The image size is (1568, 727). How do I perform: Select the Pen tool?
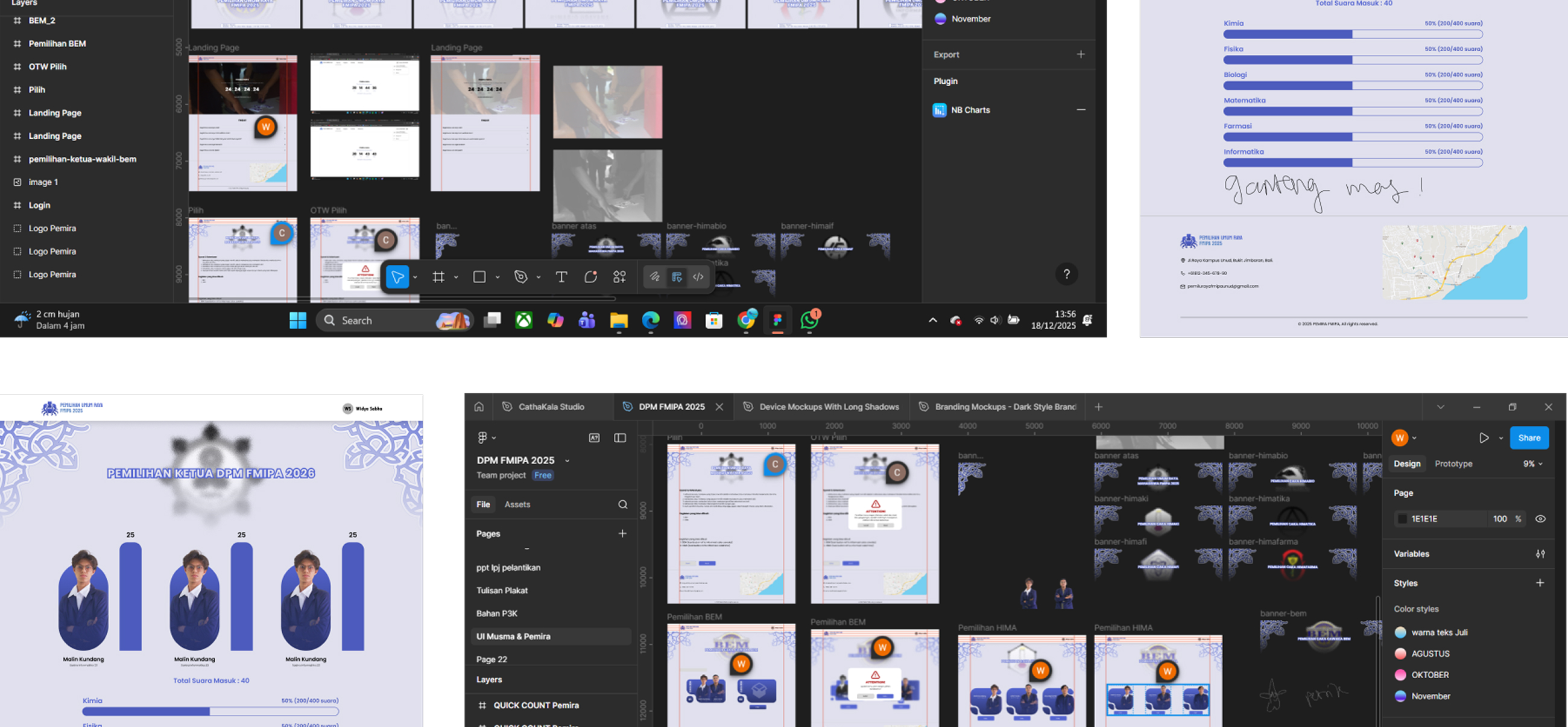click(521, 278)
